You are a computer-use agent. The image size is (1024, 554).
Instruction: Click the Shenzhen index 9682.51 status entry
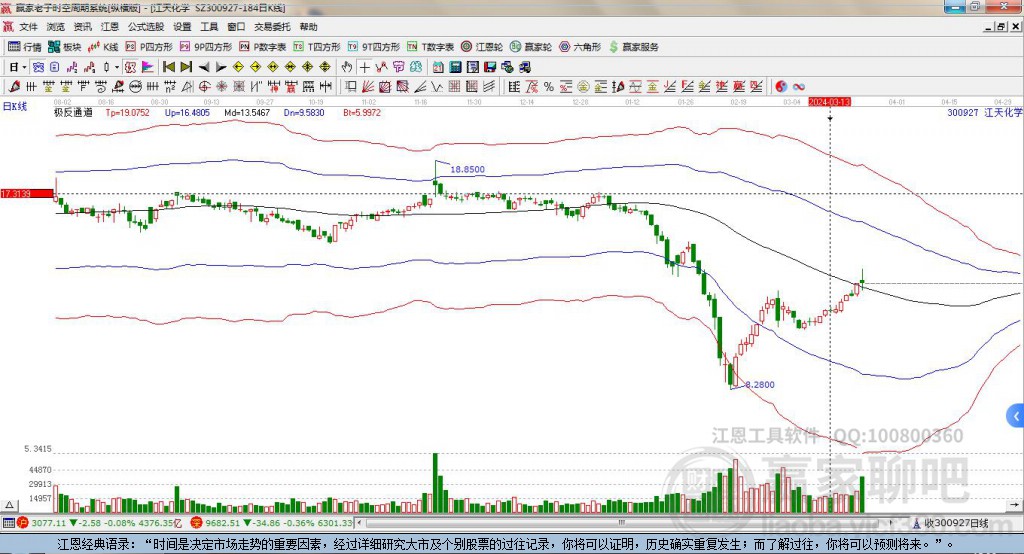[272, 523]
